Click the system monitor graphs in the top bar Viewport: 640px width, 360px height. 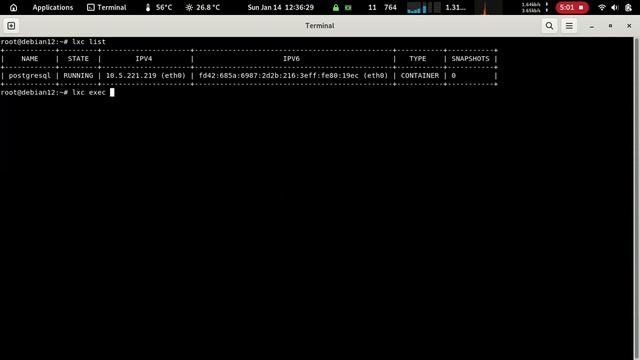click(x=424, y=7)
